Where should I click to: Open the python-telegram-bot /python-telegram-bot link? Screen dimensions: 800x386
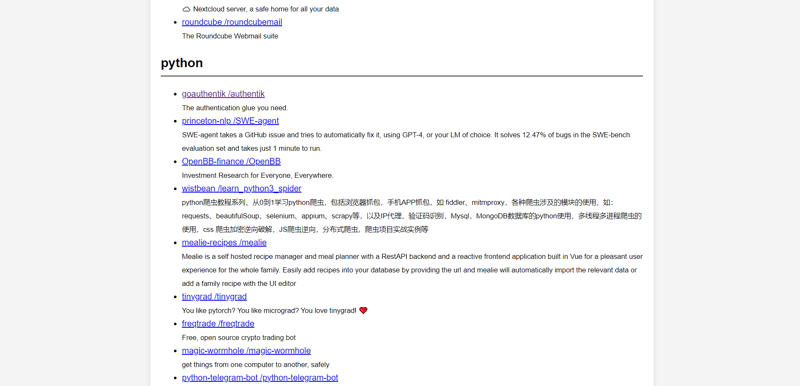[x=260, y=378]
